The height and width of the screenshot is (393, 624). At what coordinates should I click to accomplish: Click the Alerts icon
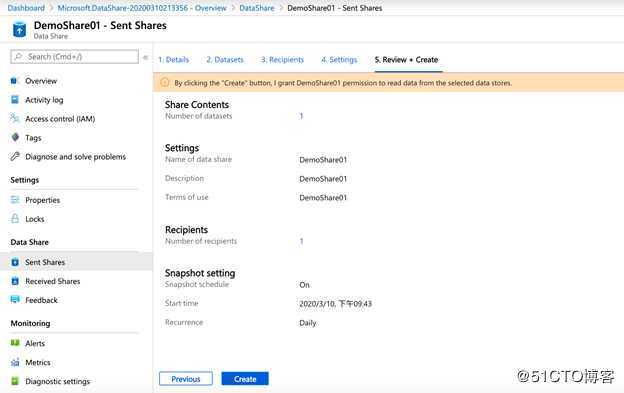click(15, 343)
